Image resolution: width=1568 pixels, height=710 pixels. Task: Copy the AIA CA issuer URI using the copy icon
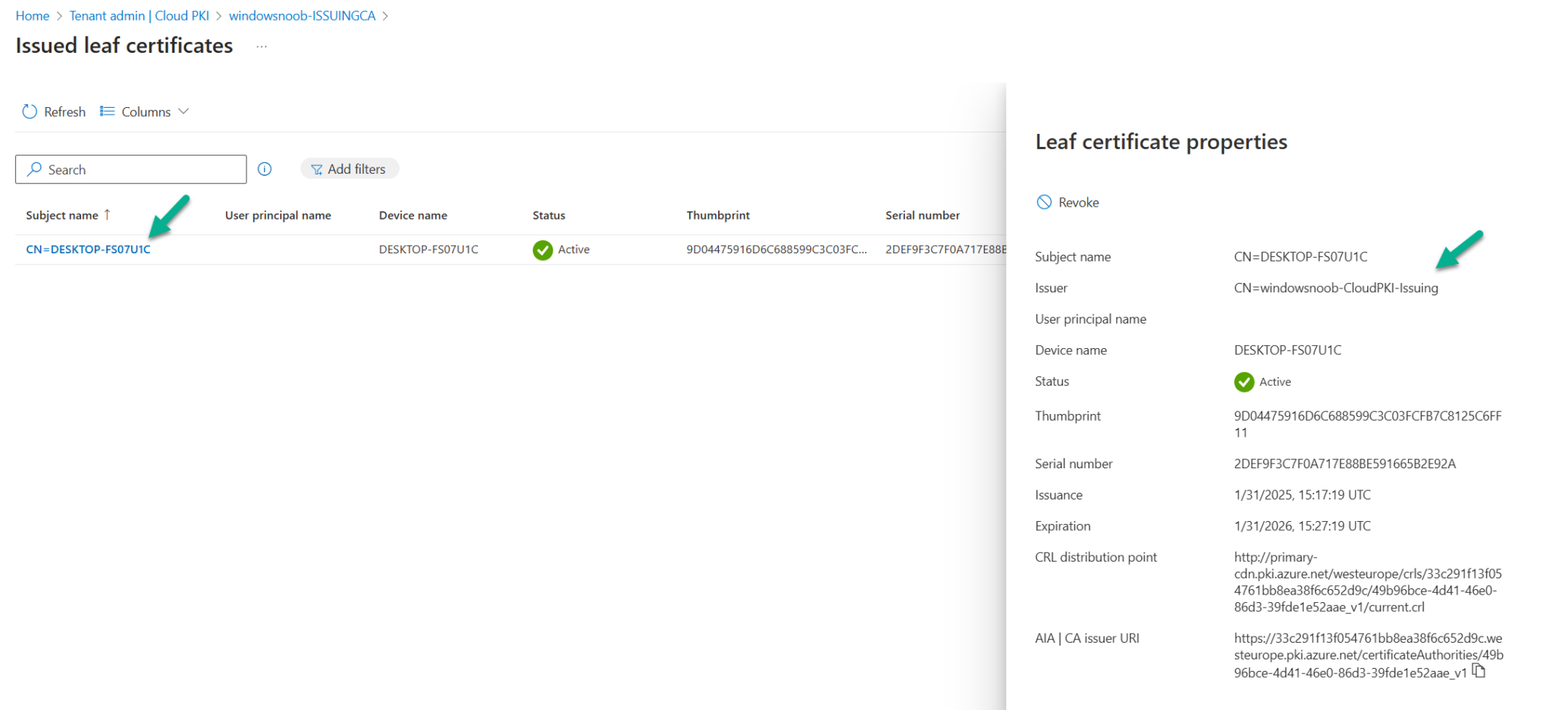coord(1479,671)
